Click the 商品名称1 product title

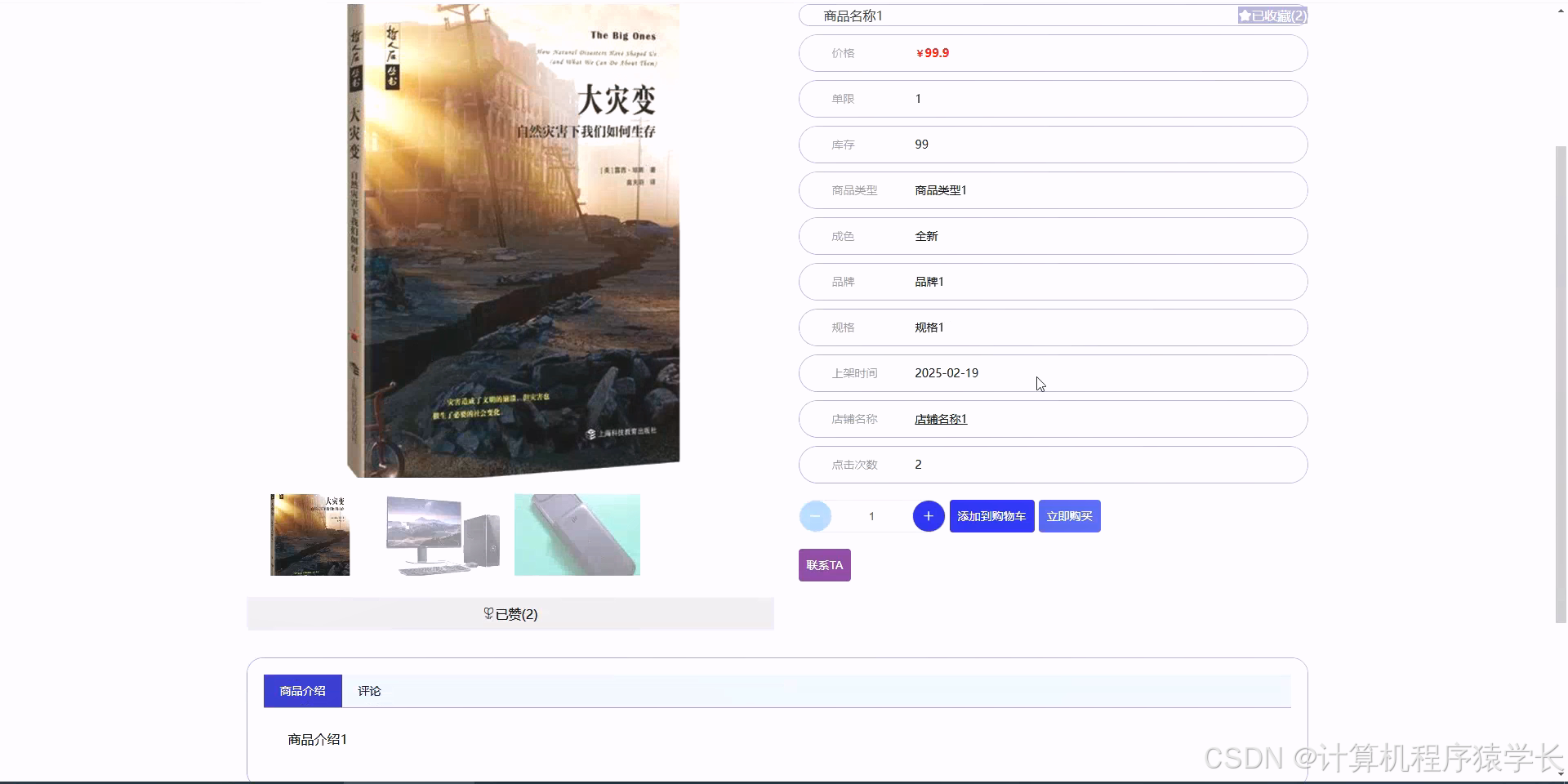click(852, 15)
